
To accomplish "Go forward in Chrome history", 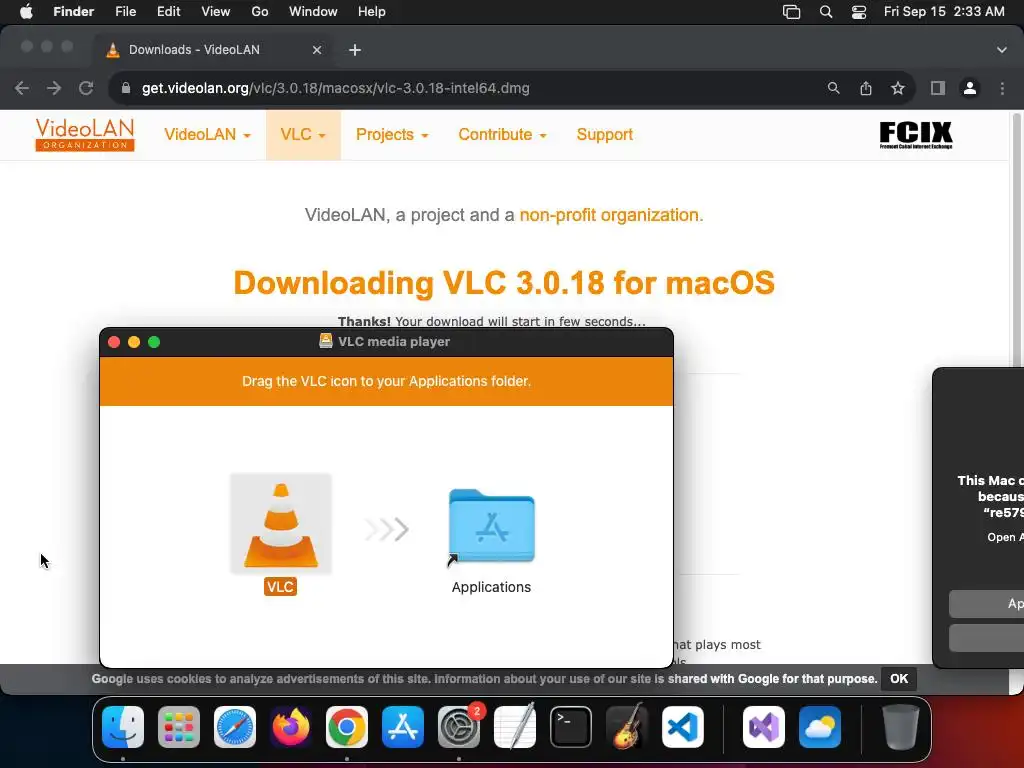I will coord(54,88).
